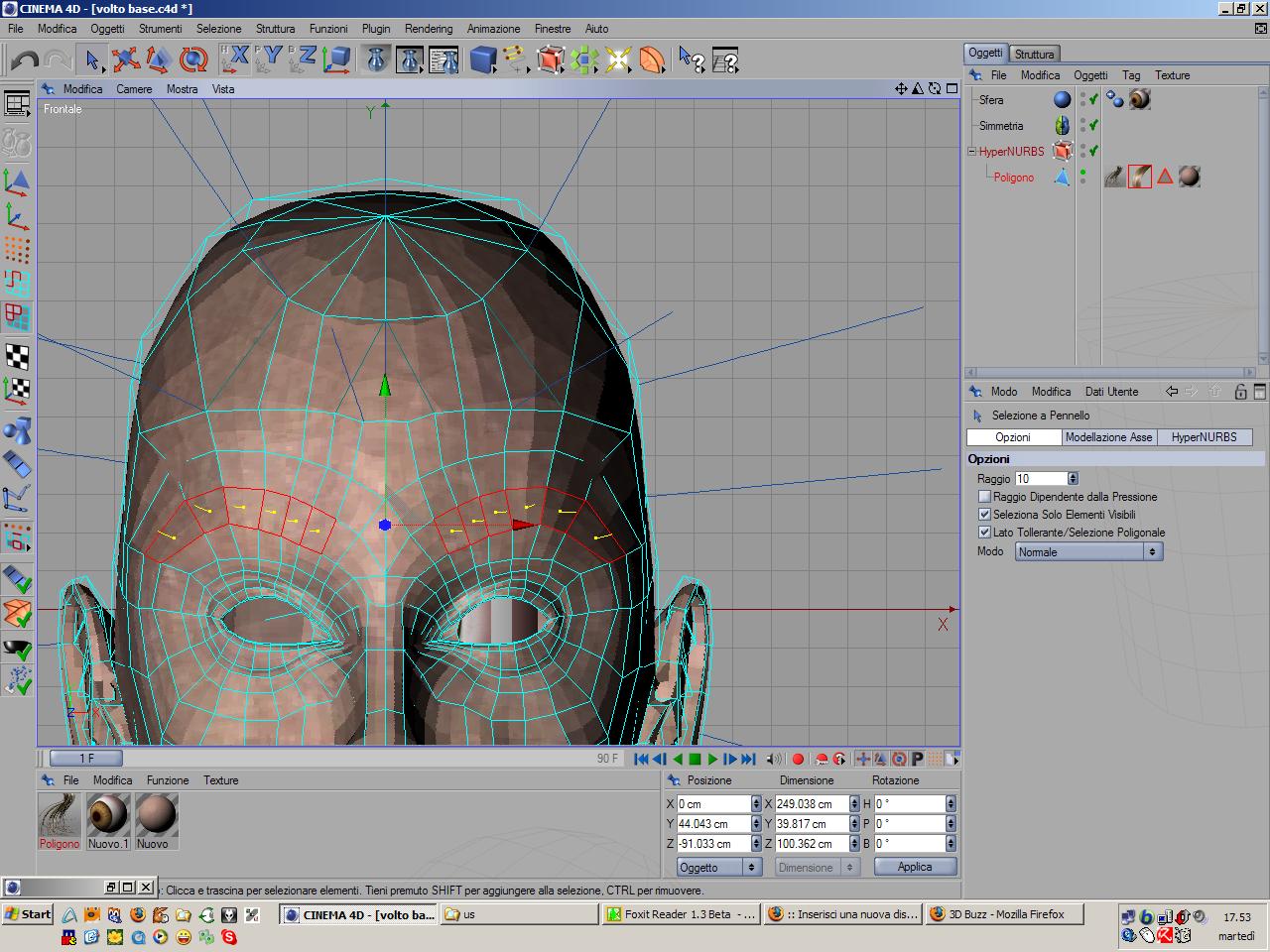The width and height of the screenshot is (1270, 952).
Task: Collapse the HyperNURBS tree item
Action: click(x=972, y=152)
